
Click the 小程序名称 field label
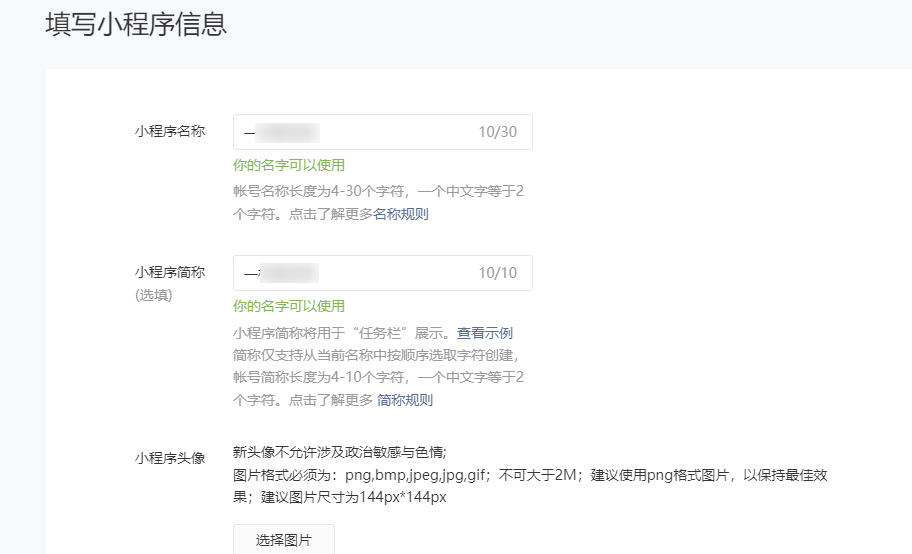[170, 131]
